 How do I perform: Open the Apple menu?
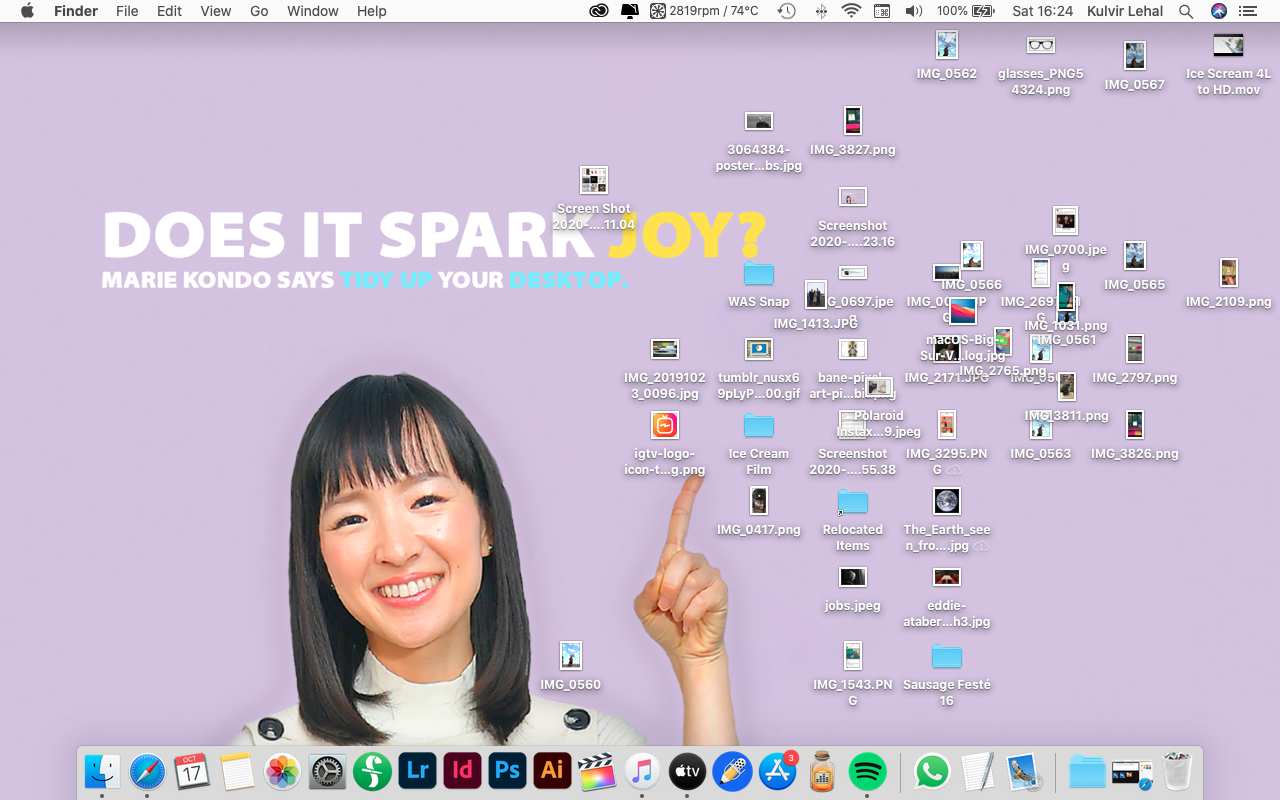click(x=27, y=11)
